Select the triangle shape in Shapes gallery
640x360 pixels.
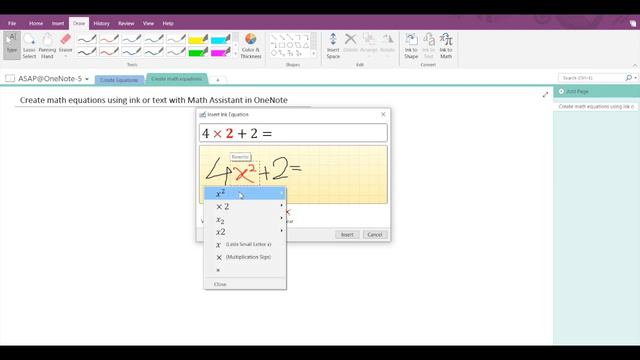[306, 45]
